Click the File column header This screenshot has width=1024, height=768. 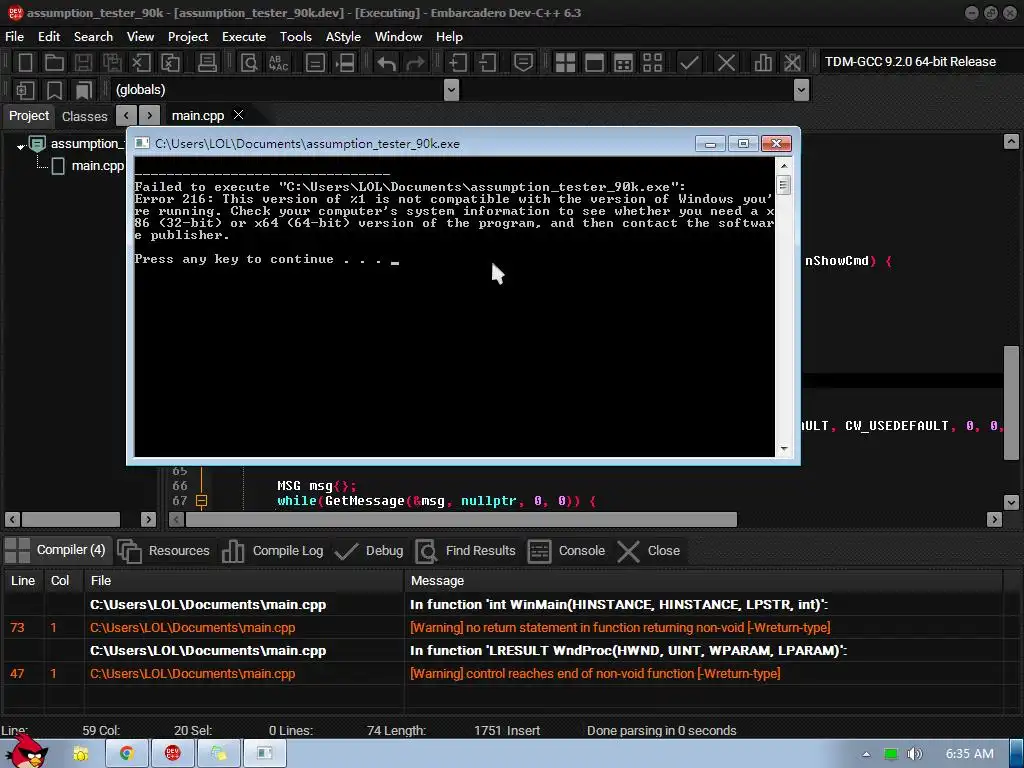click(244, 581)
